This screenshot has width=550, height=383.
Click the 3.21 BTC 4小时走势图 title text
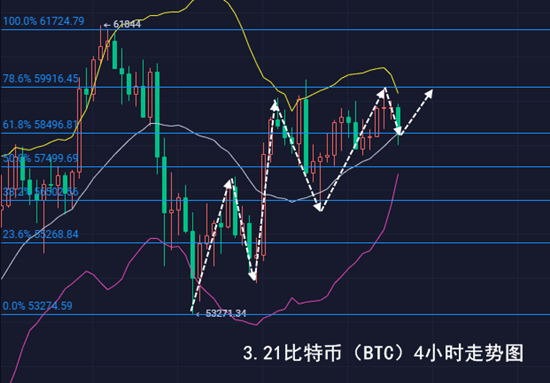point(383,353)
